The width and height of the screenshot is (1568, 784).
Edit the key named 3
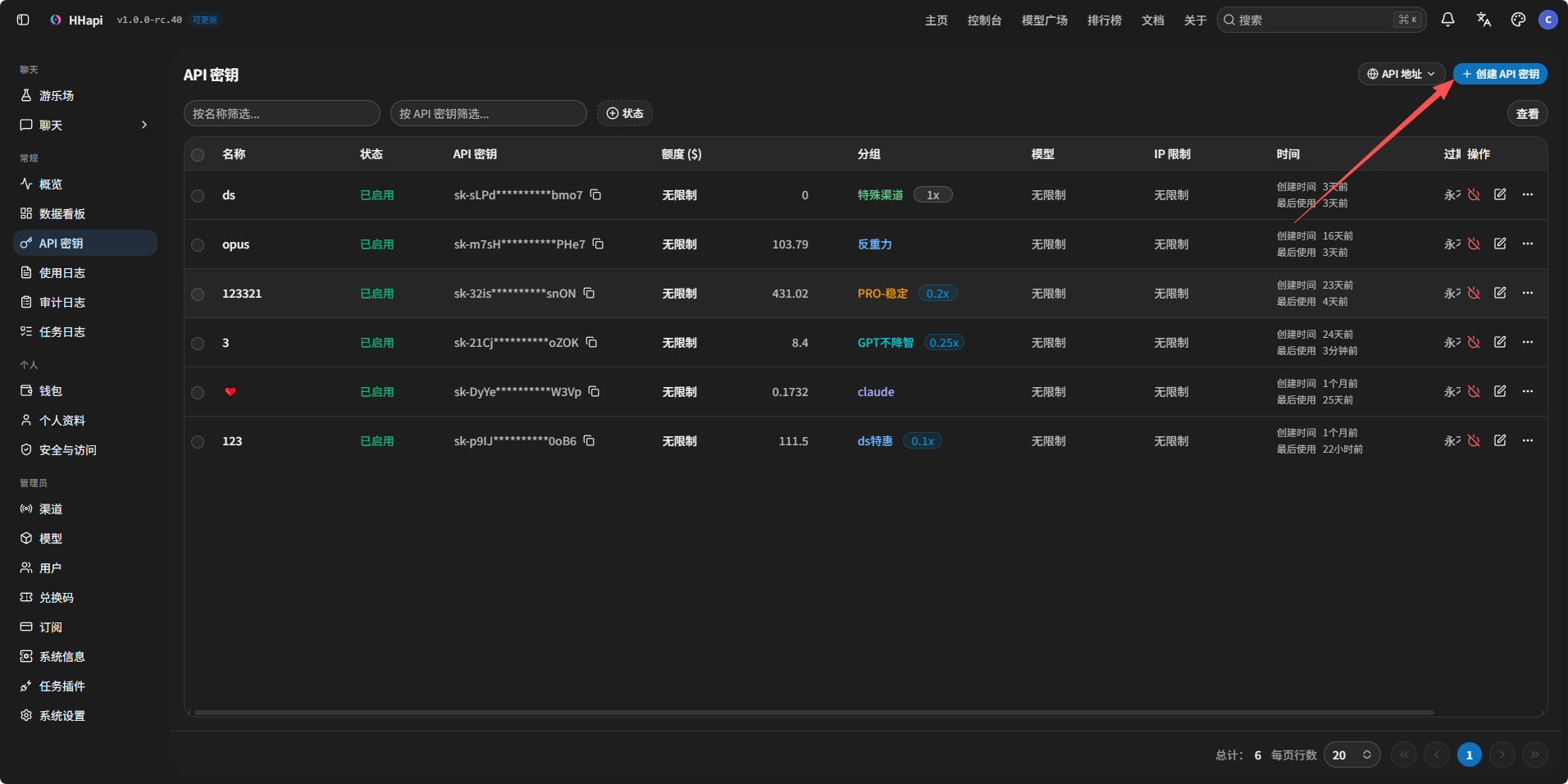tap(1500, 342)
